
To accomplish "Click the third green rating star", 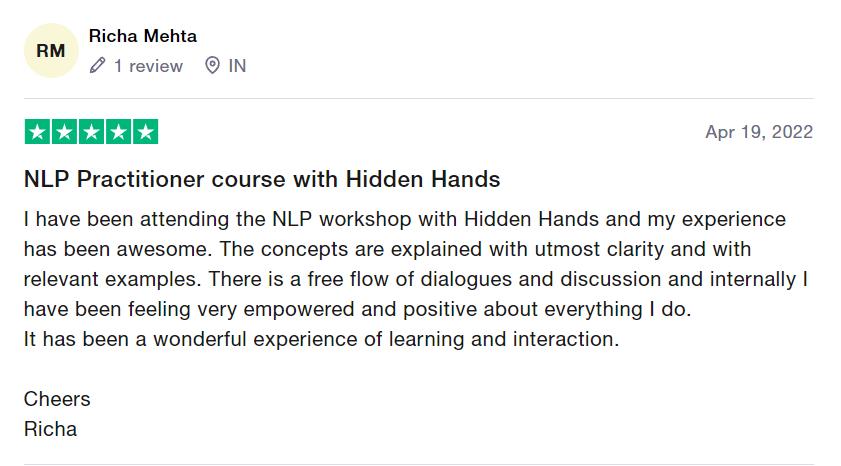I will [91, 132].
